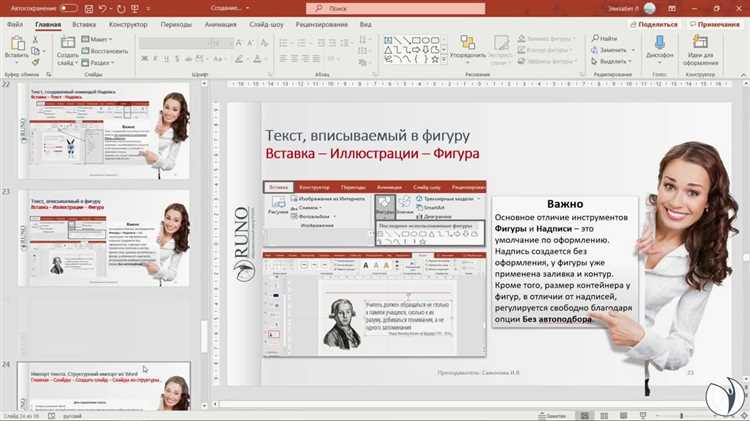Select slide 24 thumbnail
The width and height of the screenshot is (750, 421).
tap(104, 386)
